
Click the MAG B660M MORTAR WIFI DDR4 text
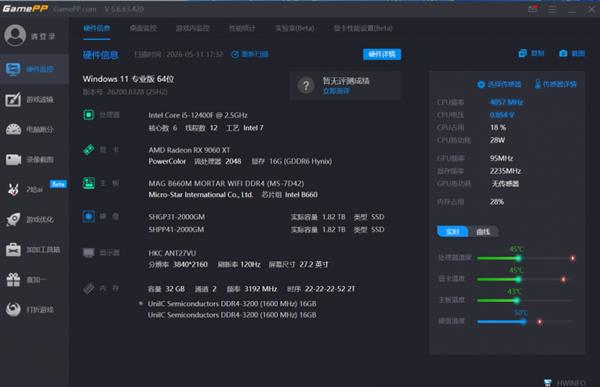pos(226,183)
